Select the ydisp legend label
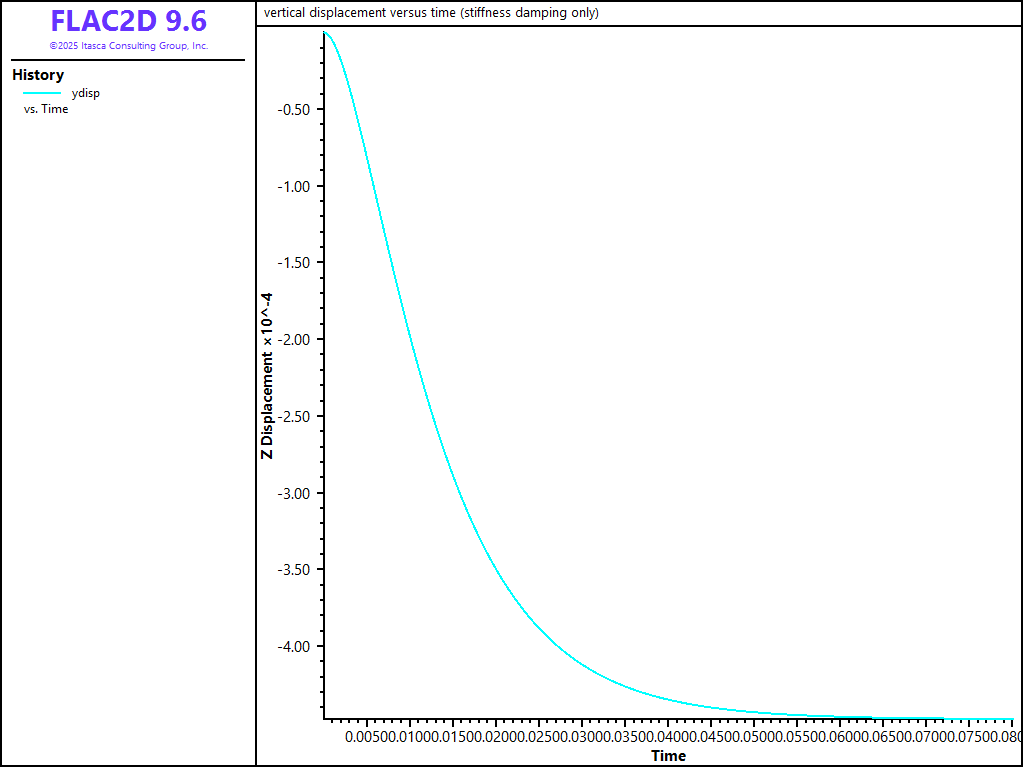 click(86, 93)
